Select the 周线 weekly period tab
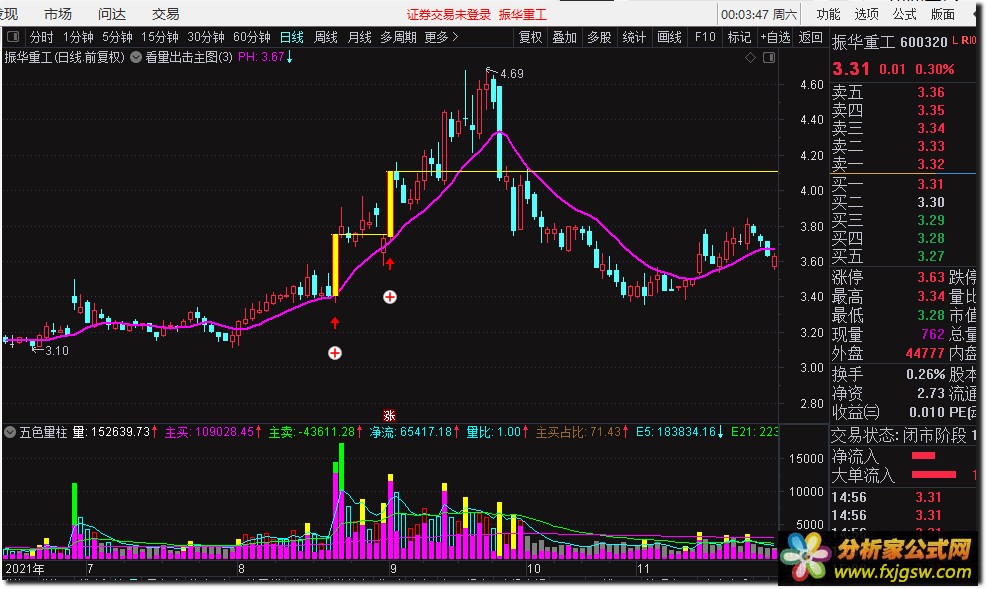This screenshot has width=988, height=589. [326, 37]
